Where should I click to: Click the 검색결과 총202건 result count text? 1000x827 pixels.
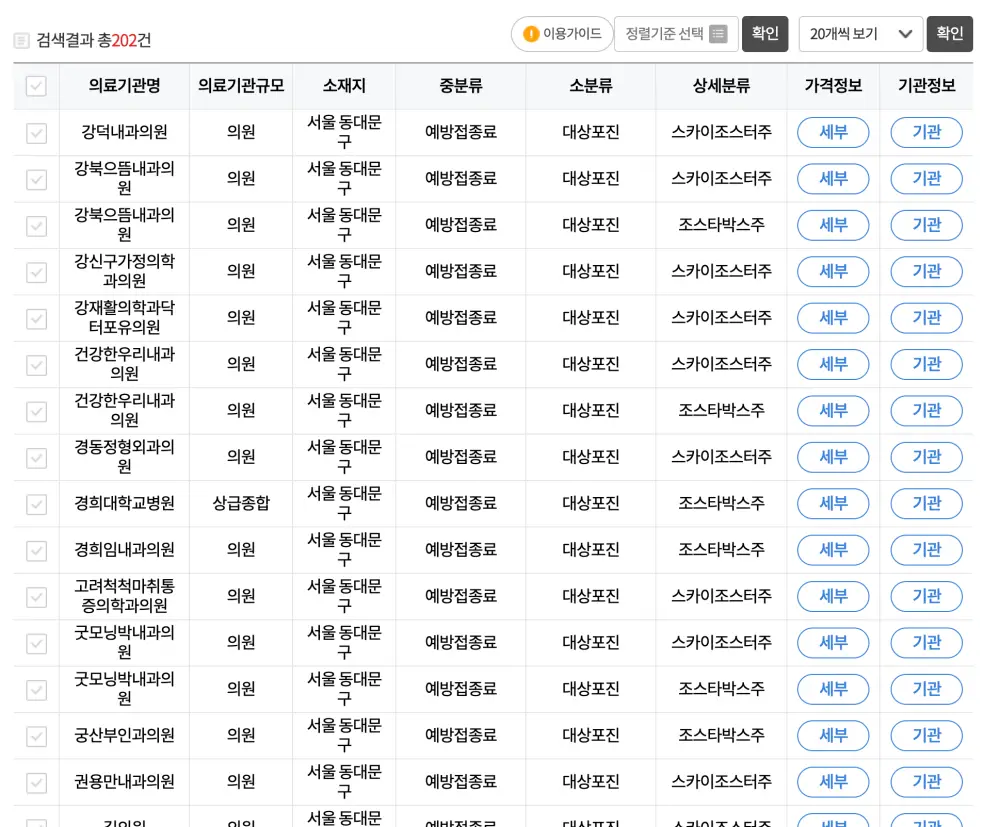point(94,41)
